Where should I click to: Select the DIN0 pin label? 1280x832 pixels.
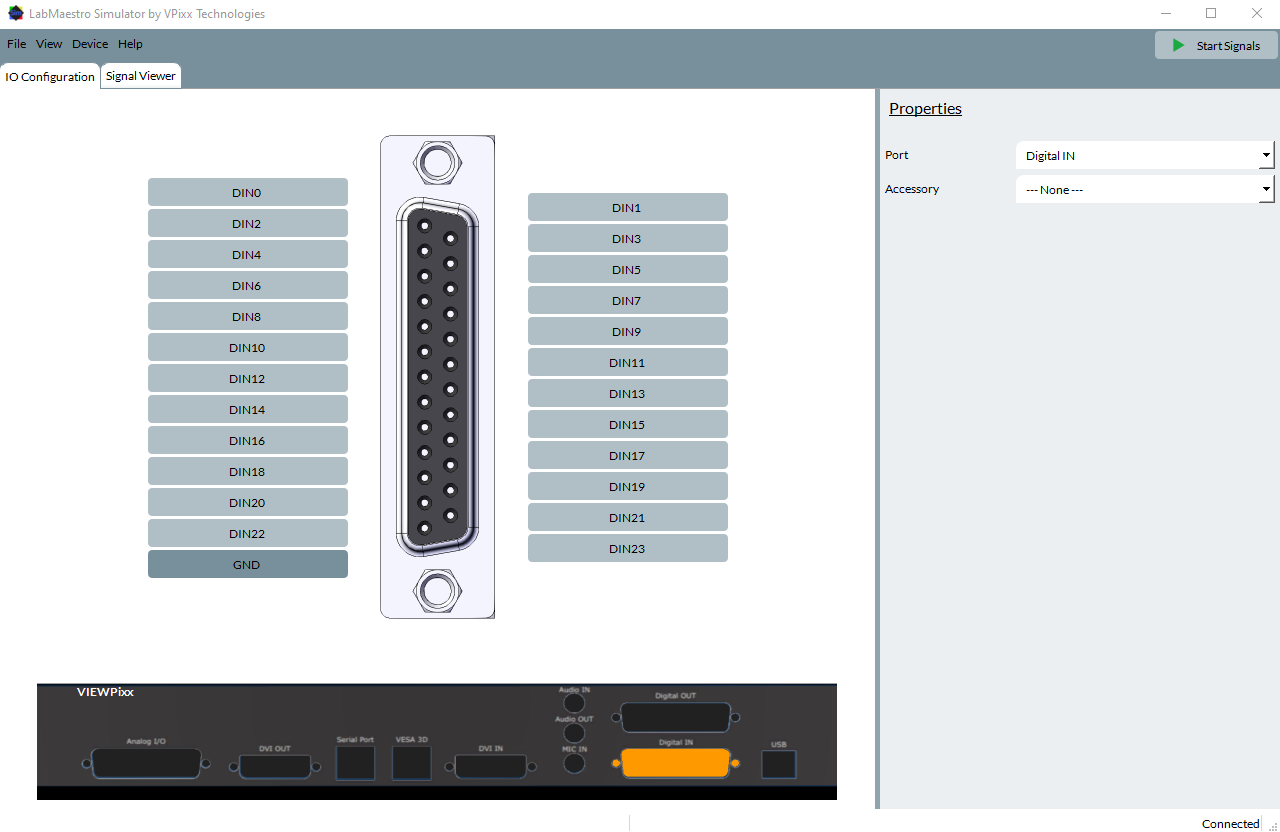point(247,193)
